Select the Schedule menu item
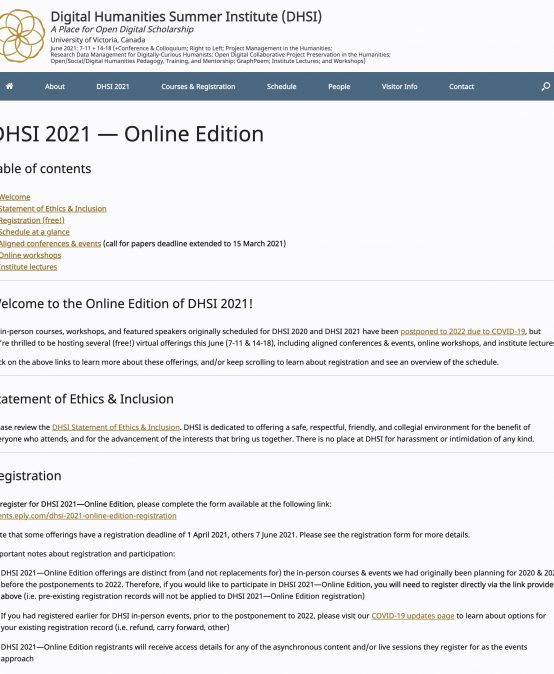Viewport: 554px width, 674px height. 282,86
